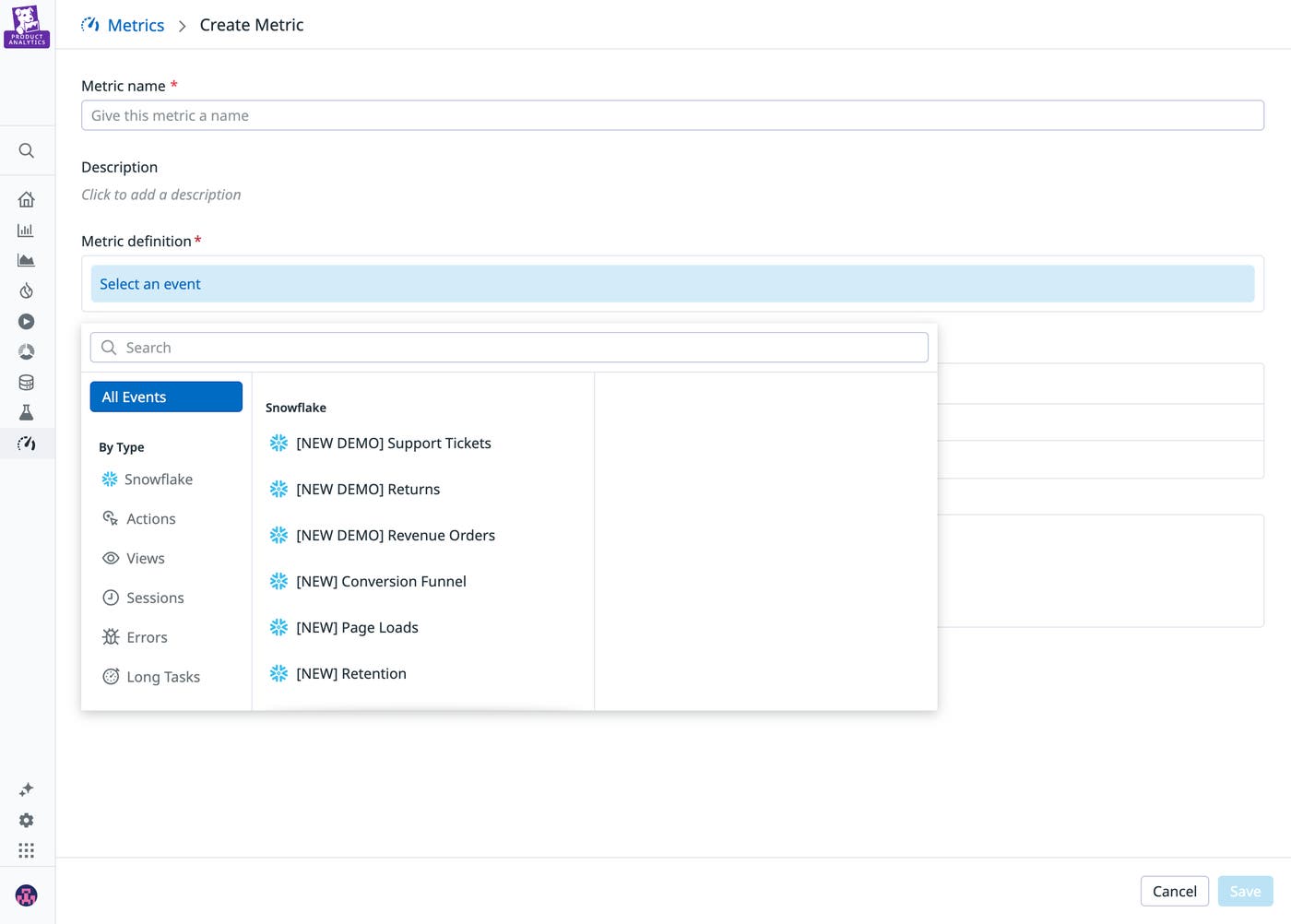1291x924 pixels.
Task: Go to Home via house icon
Action: [x=27, y=199]
